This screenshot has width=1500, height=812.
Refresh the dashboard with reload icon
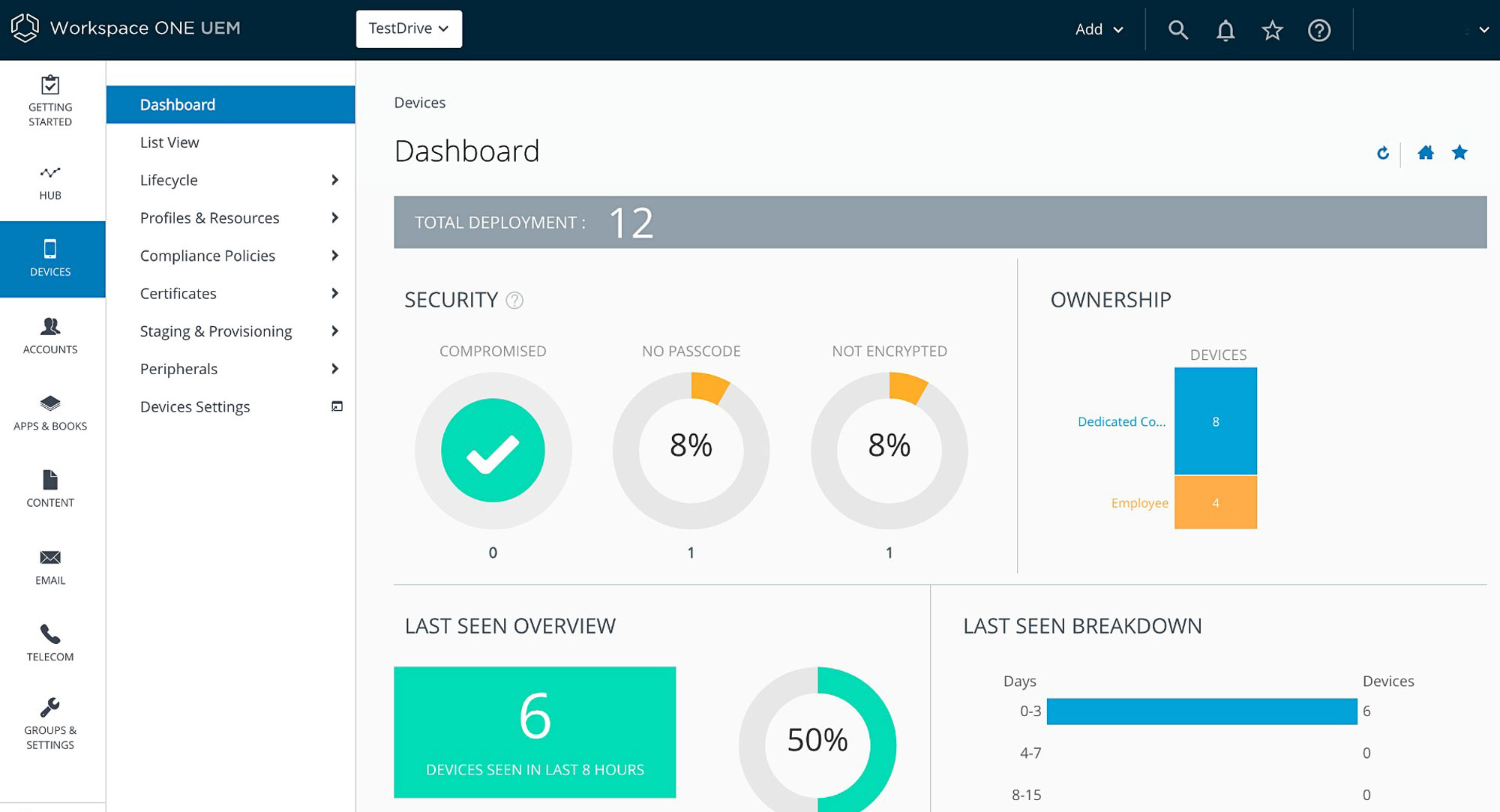[x=1382, y=153]
